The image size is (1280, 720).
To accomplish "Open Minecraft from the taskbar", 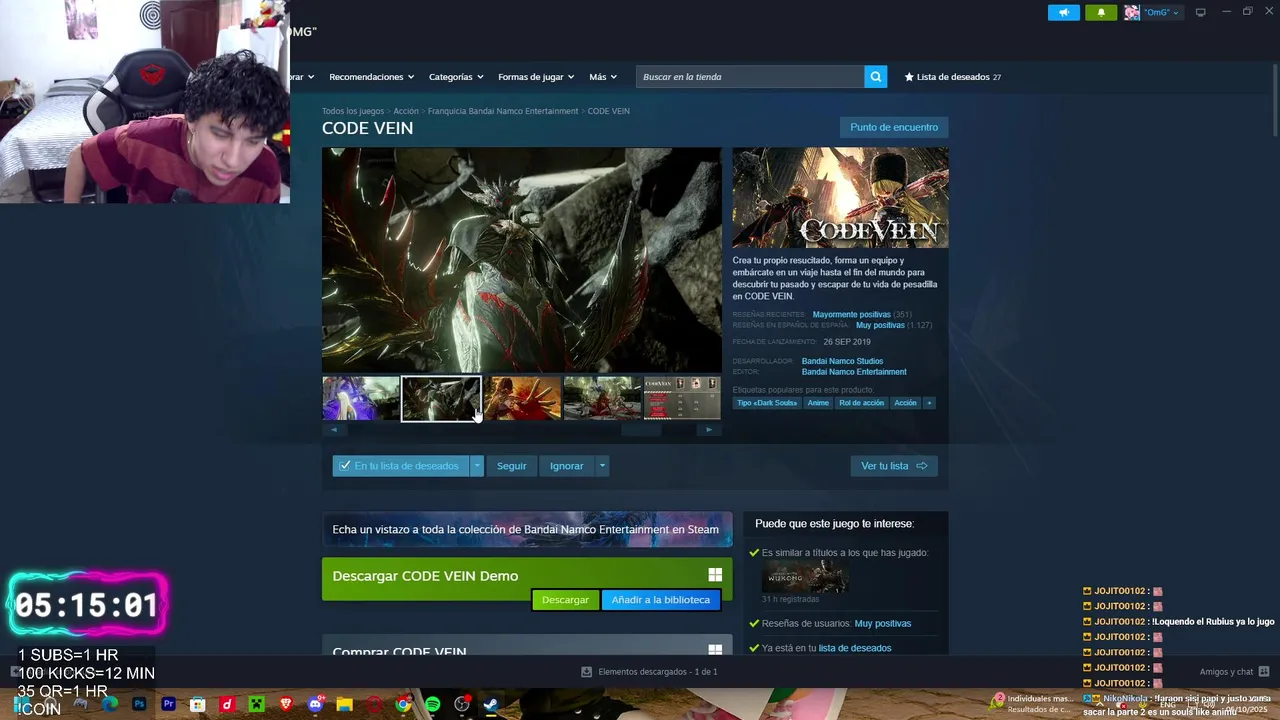I will [x=256, y=704].
